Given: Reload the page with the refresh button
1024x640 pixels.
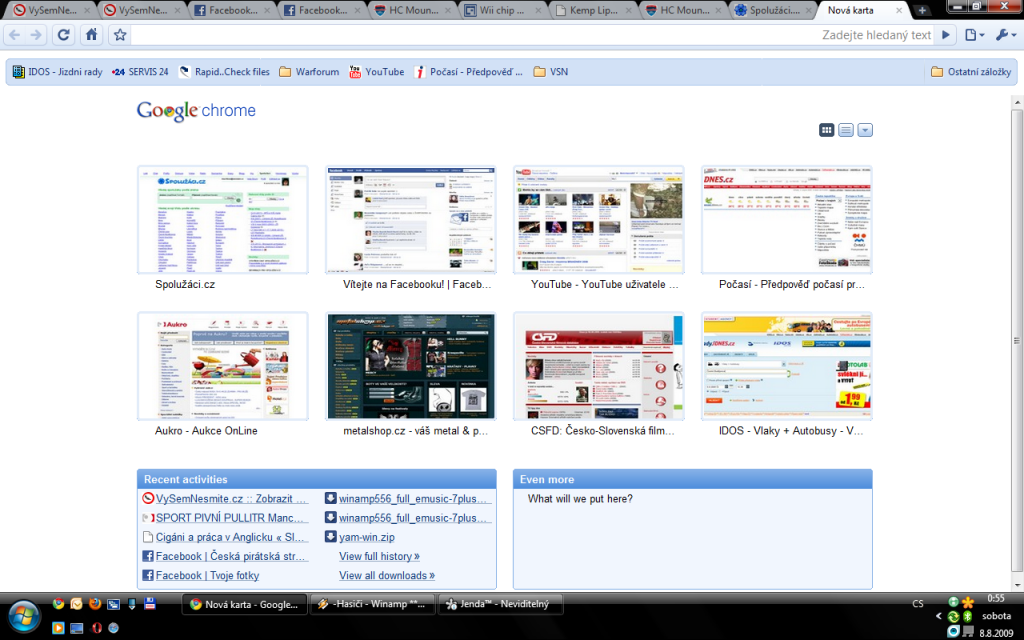Looking at the screenshot, I should [x=63, y=35].
